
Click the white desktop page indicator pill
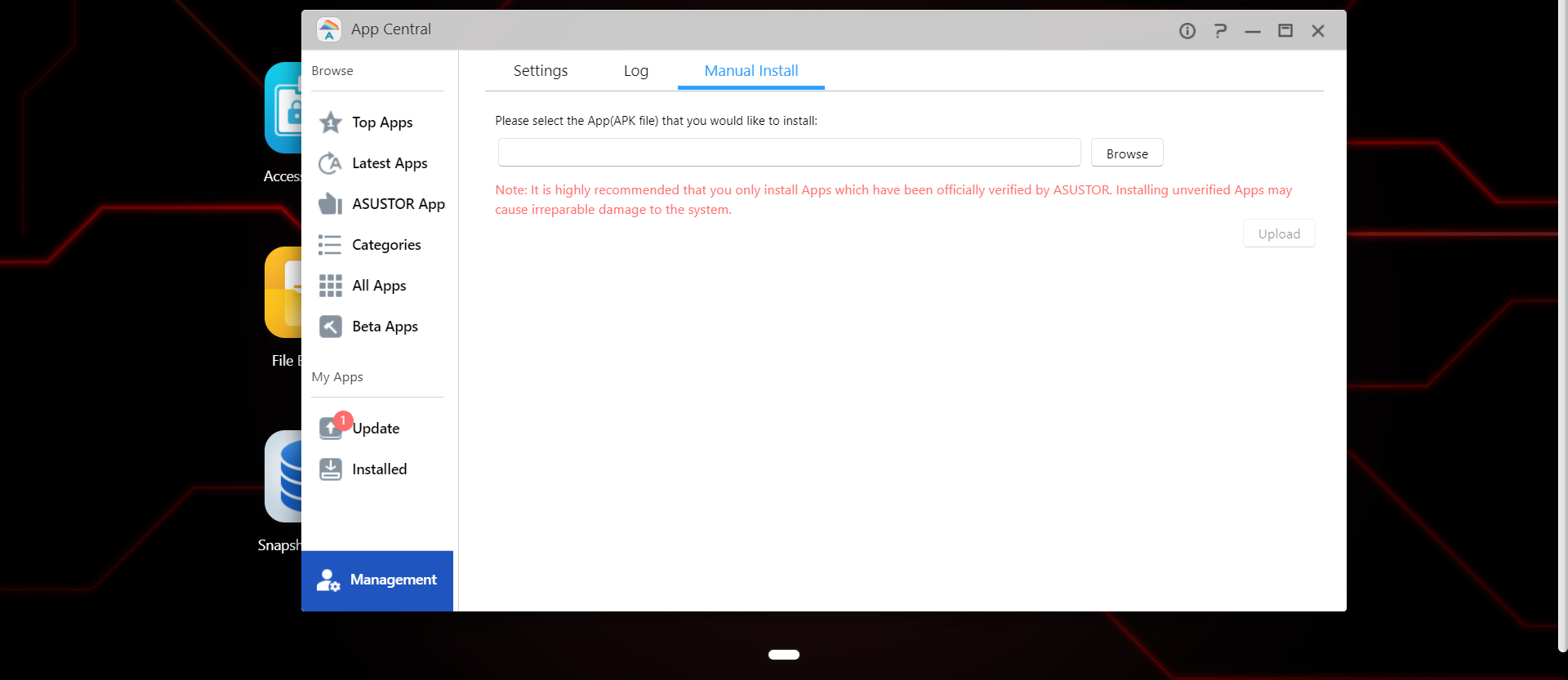point(783,655)
